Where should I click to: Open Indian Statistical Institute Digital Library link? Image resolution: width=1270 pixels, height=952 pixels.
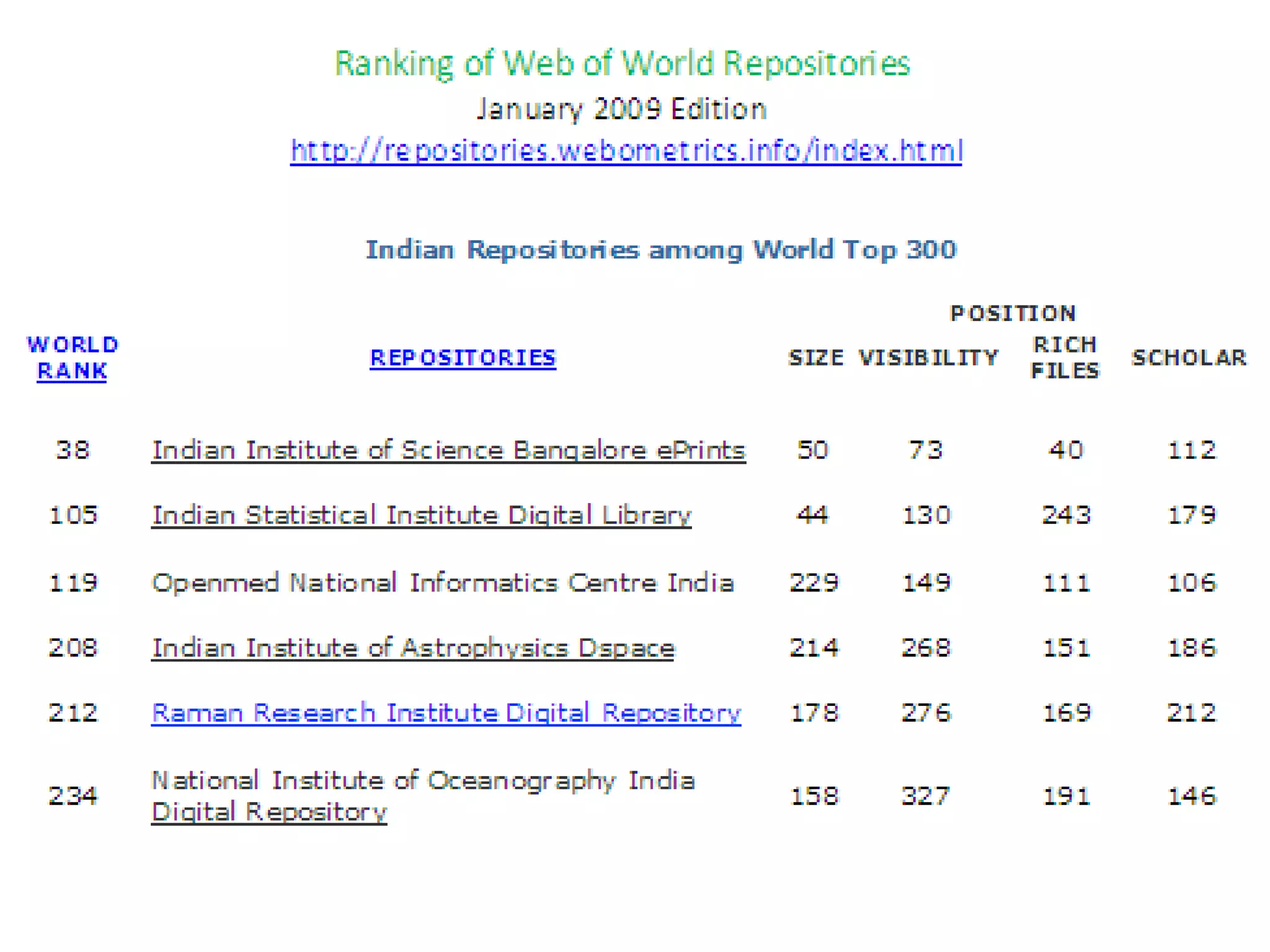coord(421,515)
